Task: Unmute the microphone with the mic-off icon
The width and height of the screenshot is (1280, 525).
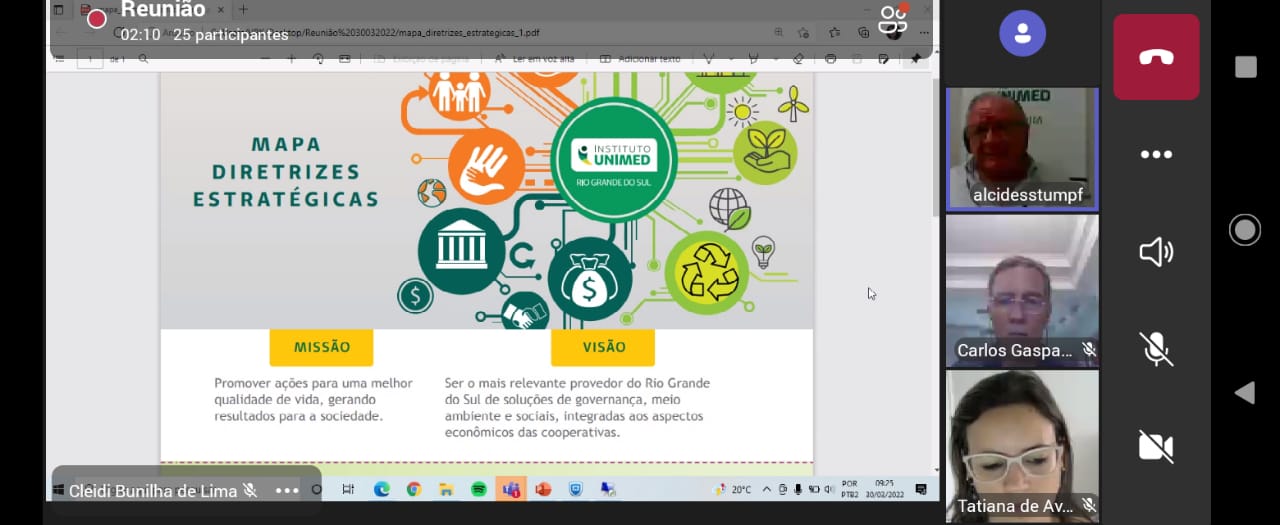Action: tap(1156, 349)
